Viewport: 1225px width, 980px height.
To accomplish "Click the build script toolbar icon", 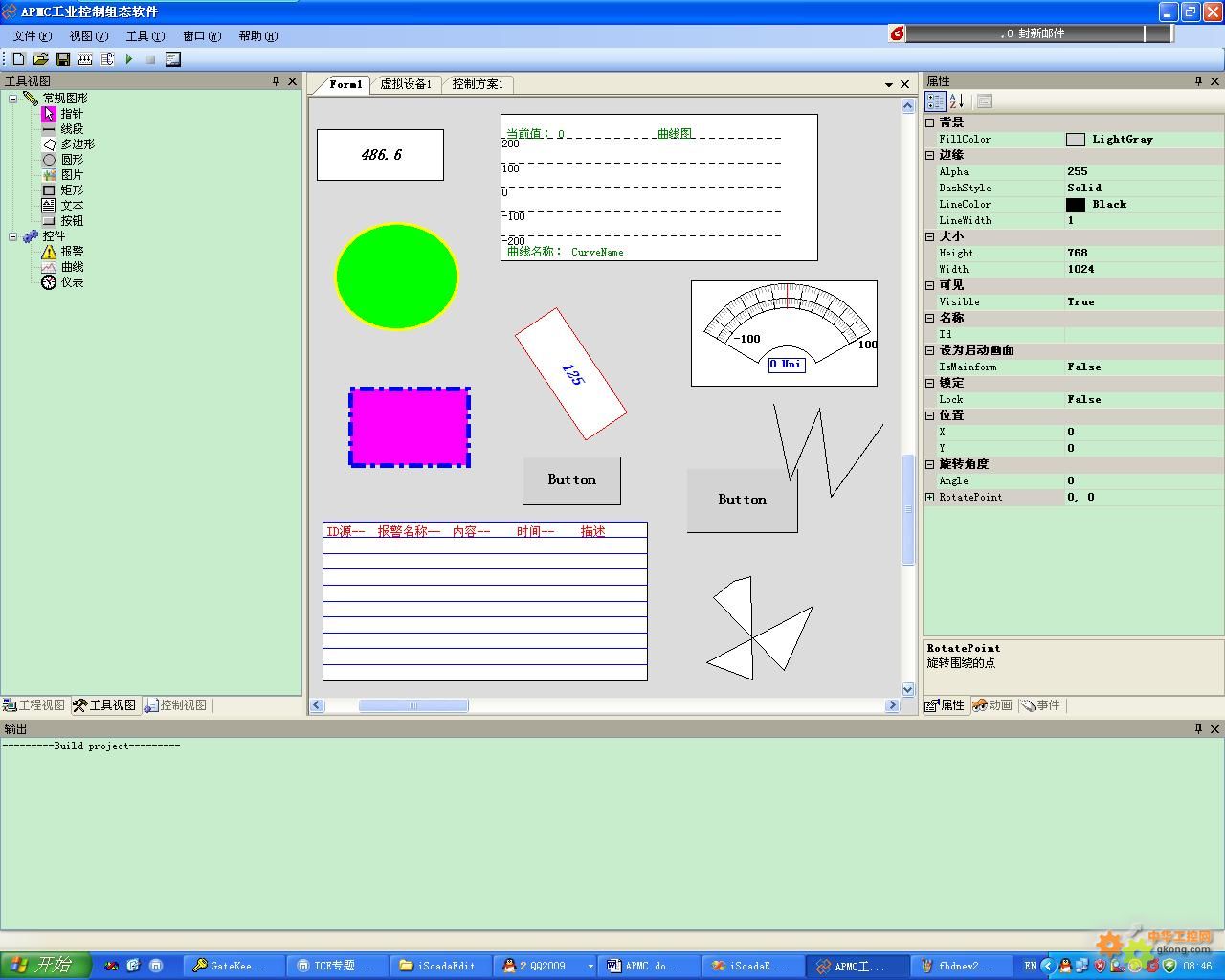I will pos(107,59).
